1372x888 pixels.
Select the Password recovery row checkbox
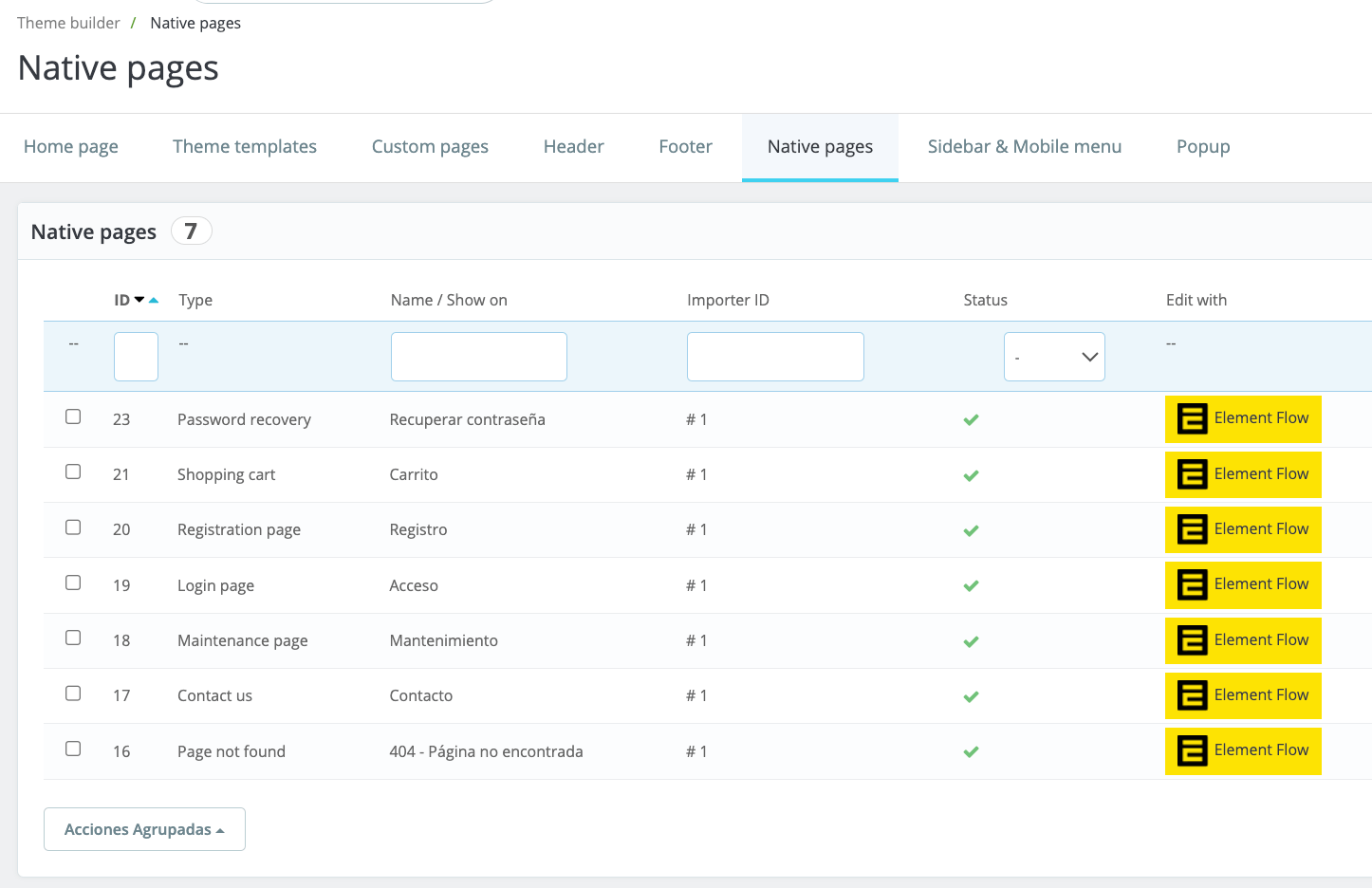point(73,416)
